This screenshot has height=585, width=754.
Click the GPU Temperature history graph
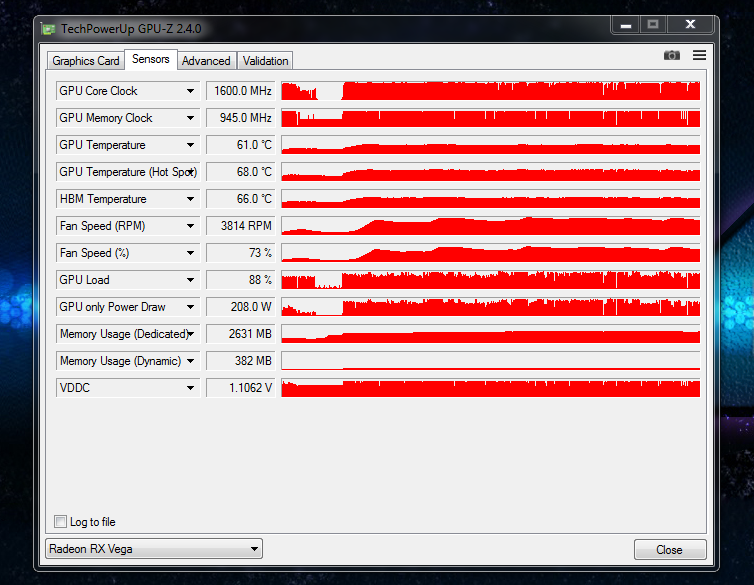(490, 145)
